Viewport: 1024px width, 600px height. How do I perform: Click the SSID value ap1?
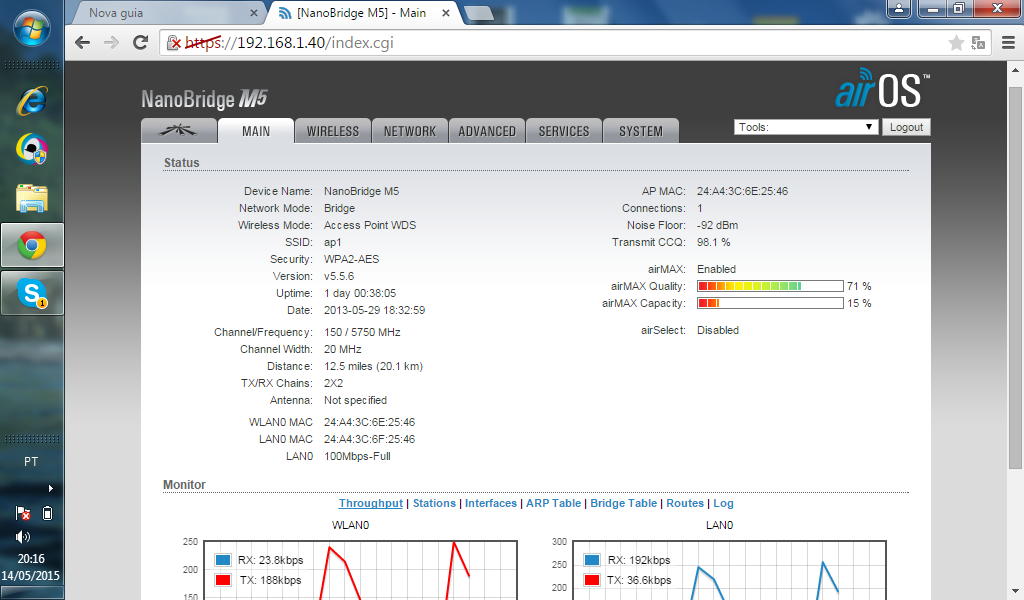[x=332, y=242]
